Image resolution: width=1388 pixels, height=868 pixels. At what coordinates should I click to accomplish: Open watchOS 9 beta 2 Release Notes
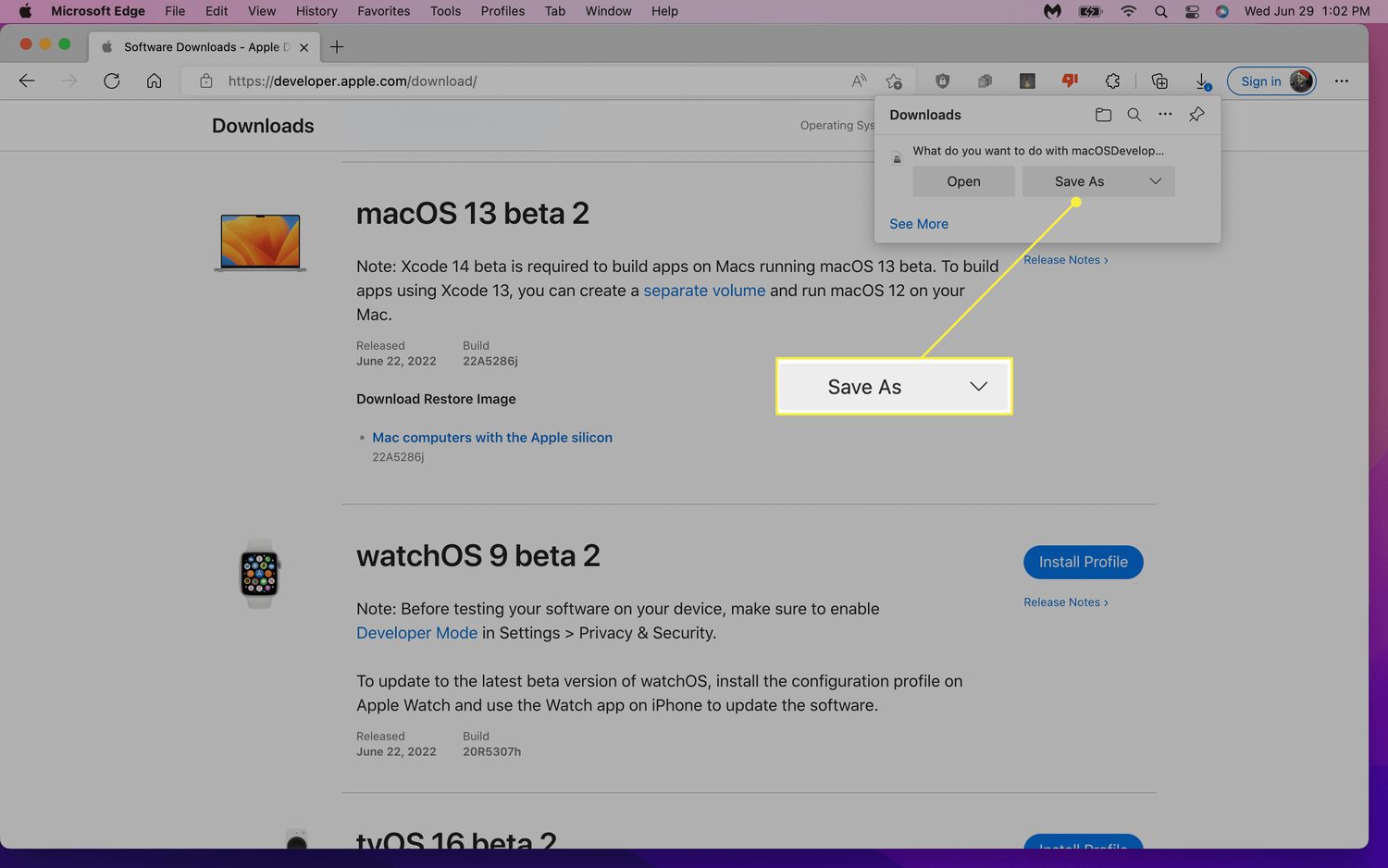pos(1065,602)
